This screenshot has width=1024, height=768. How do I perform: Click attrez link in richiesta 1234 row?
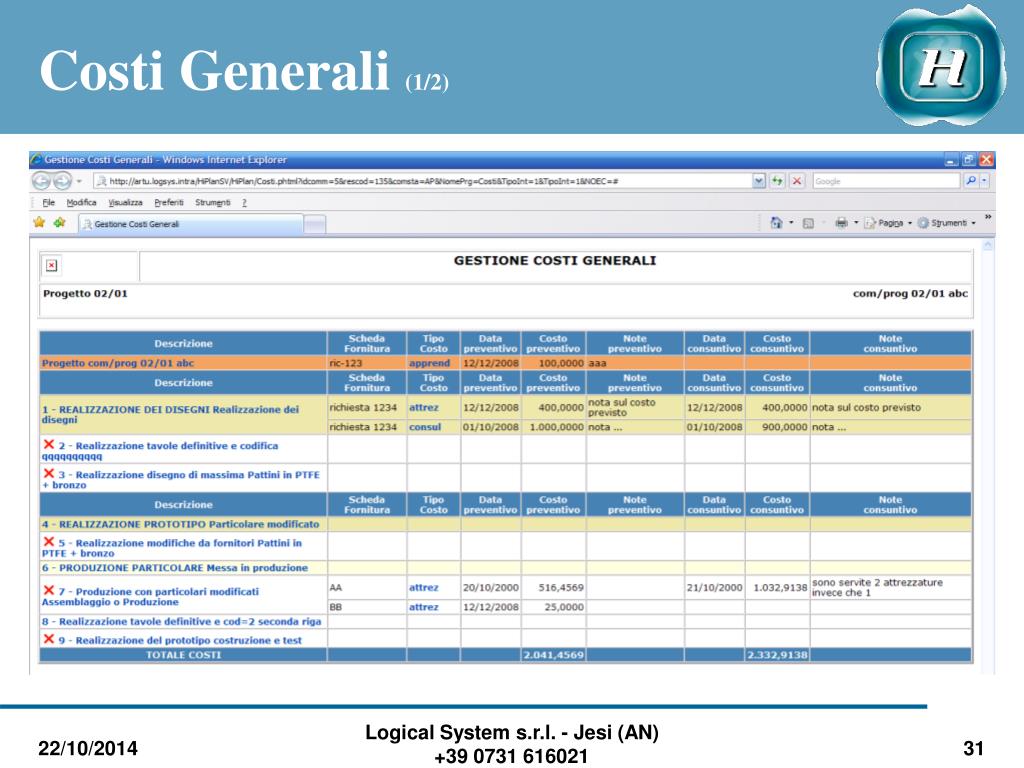tap(424, 408)
